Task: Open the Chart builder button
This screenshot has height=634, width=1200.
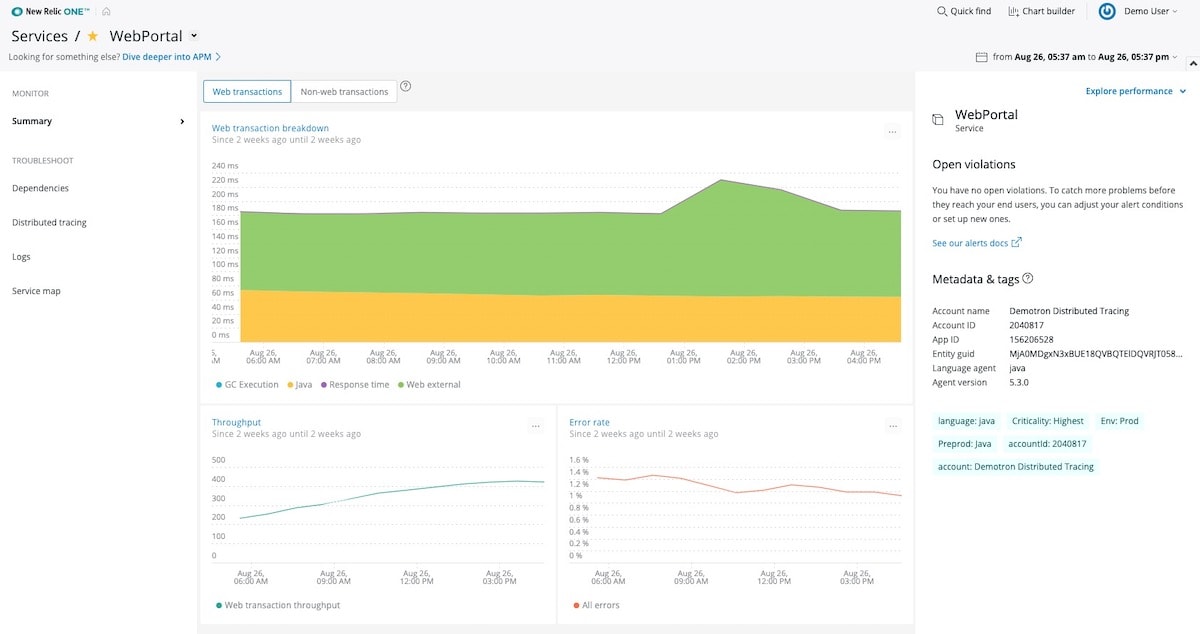Action: (x=1041, y=11)
